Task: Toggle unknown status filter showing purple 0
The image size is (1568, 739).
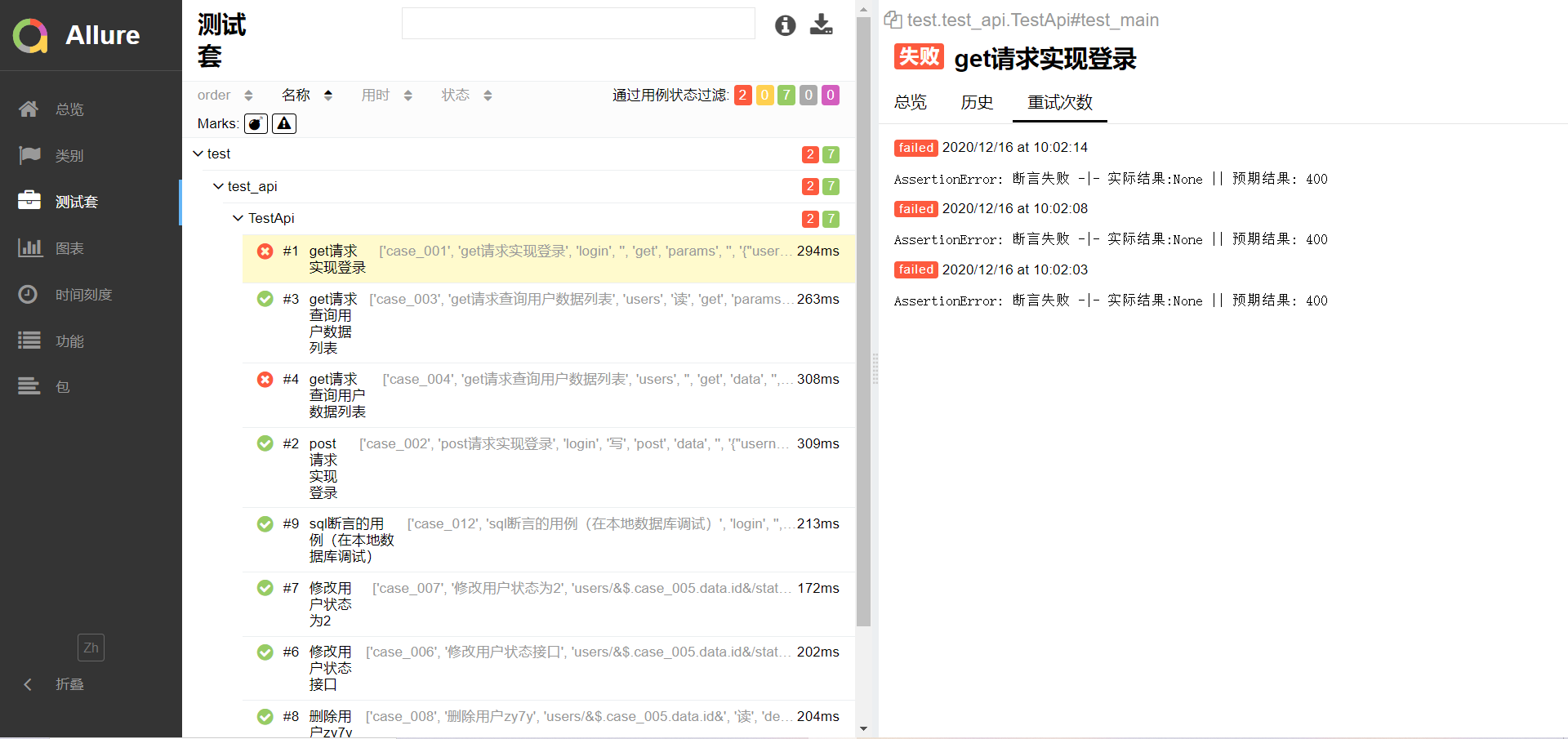Action: [x=831, y=95]
